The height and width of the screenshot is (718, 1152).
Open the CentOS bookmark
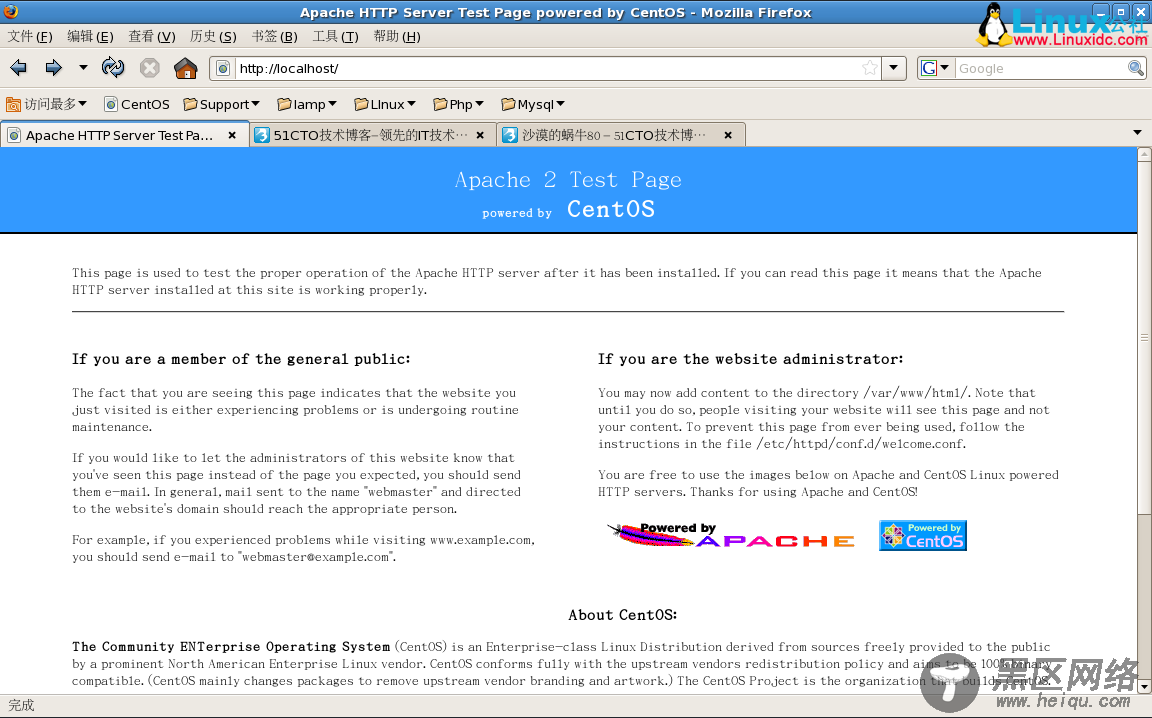pyautogui.click(x=137, y=104)
